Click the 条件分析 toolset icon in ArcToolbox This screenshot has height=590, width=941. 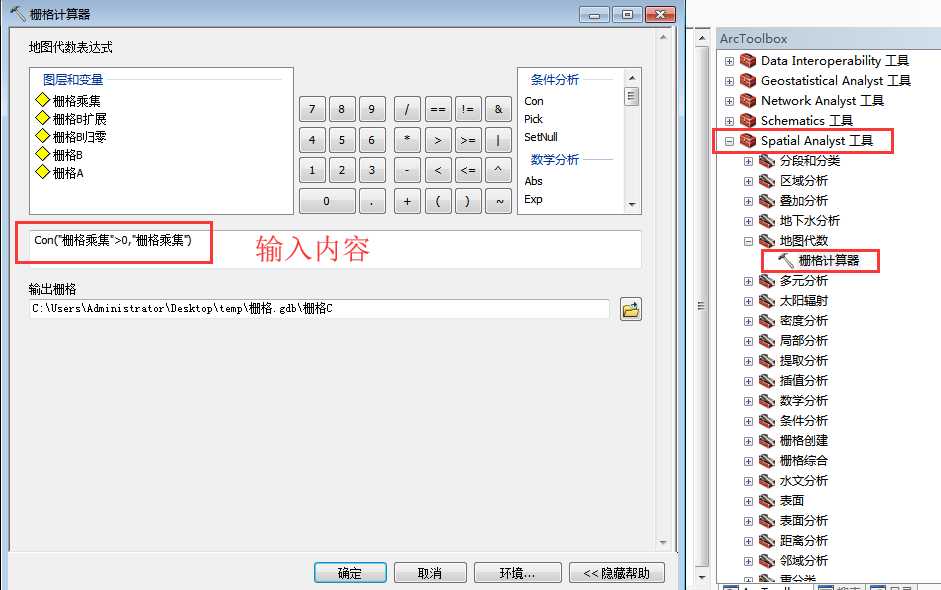coord(766,421)
